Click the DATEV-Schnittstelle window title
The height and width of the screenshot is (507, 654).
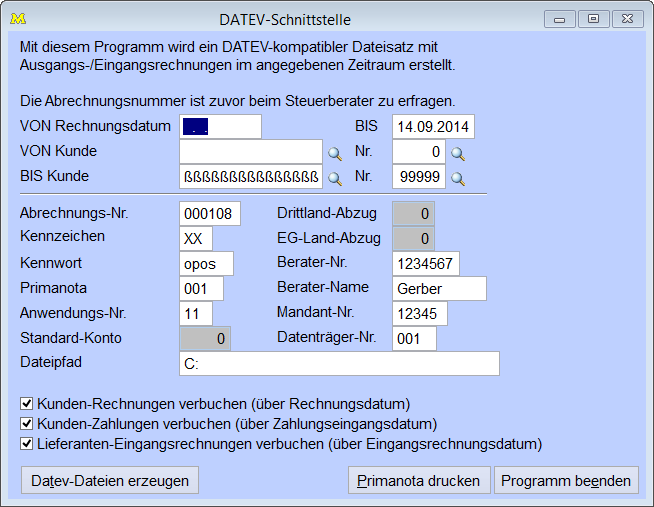(x=285, y=20)
